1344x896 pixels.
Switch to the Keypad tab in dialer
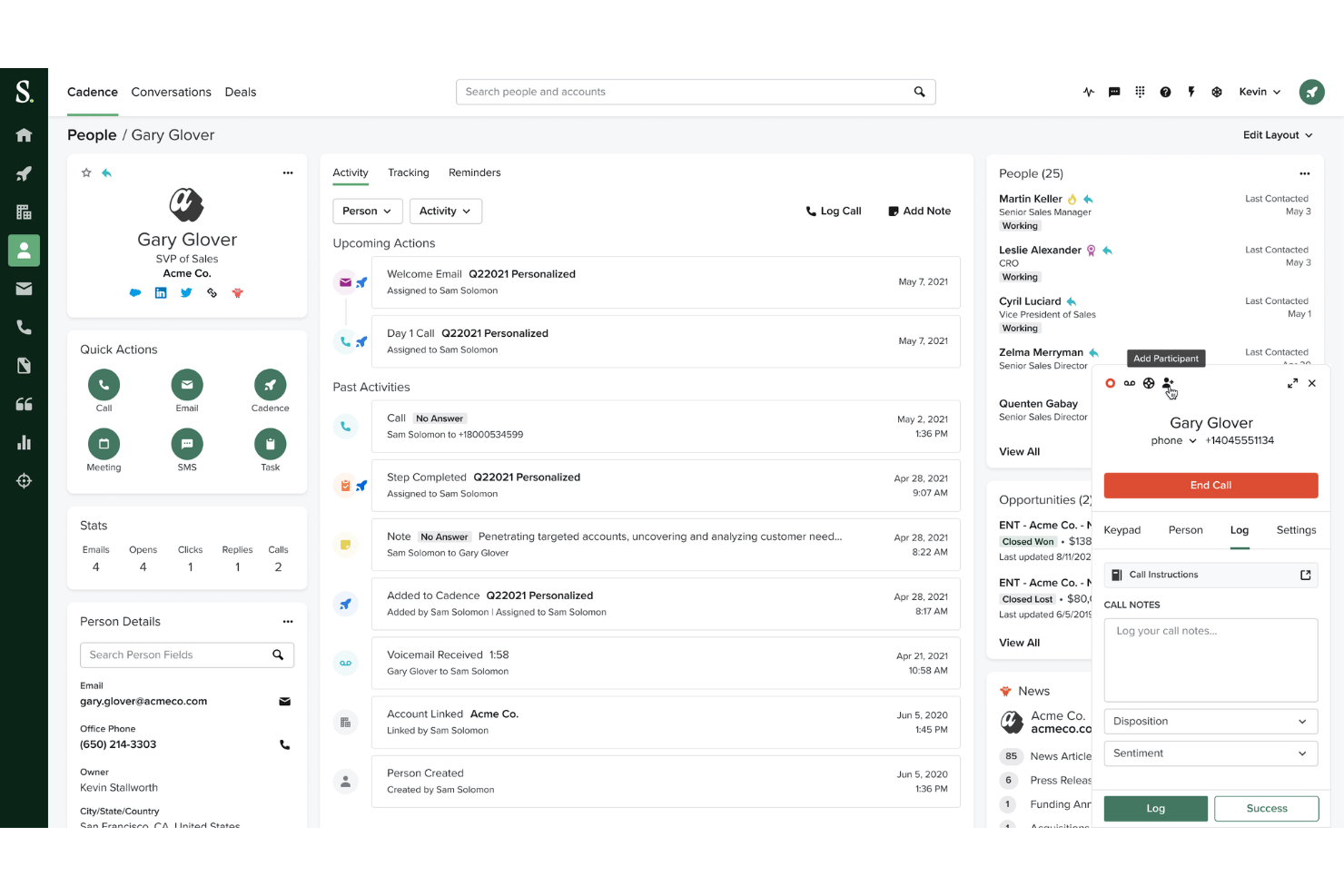[1122, 530]
